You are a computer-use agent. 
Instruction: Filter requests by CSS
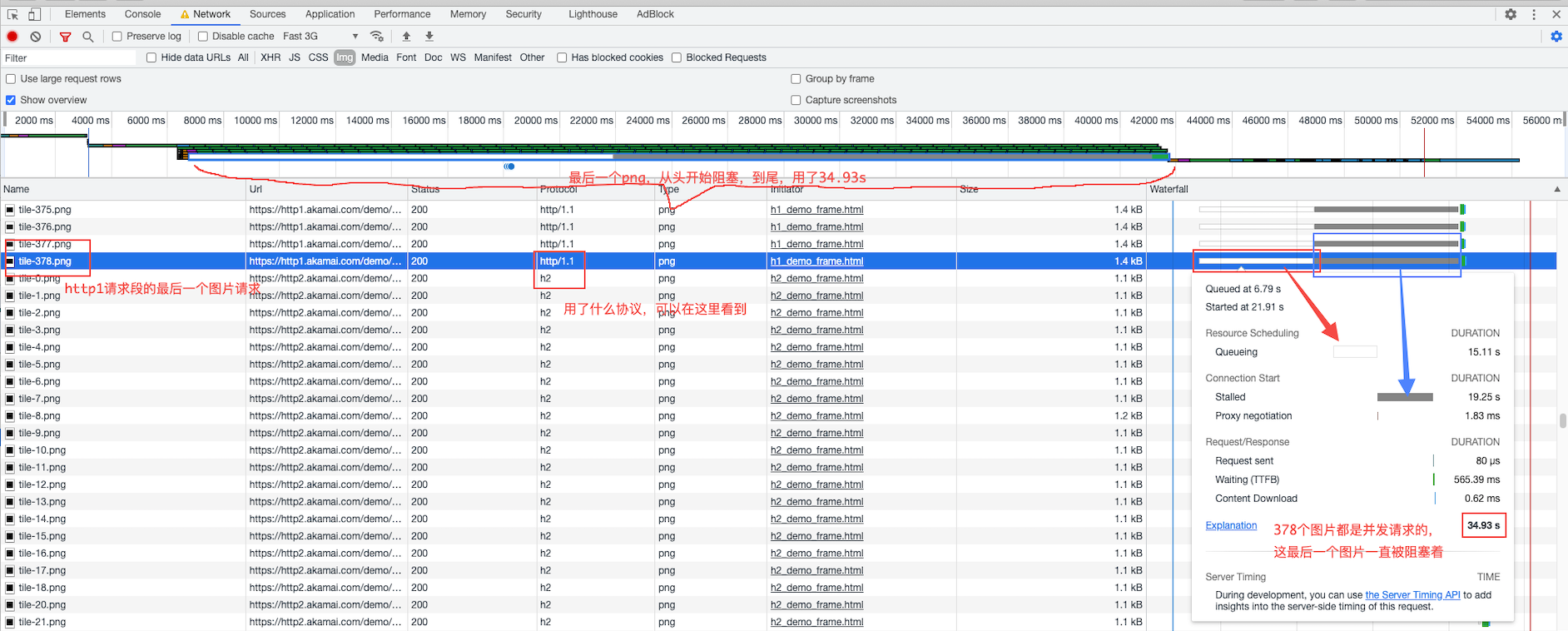(x=318, y=57)
